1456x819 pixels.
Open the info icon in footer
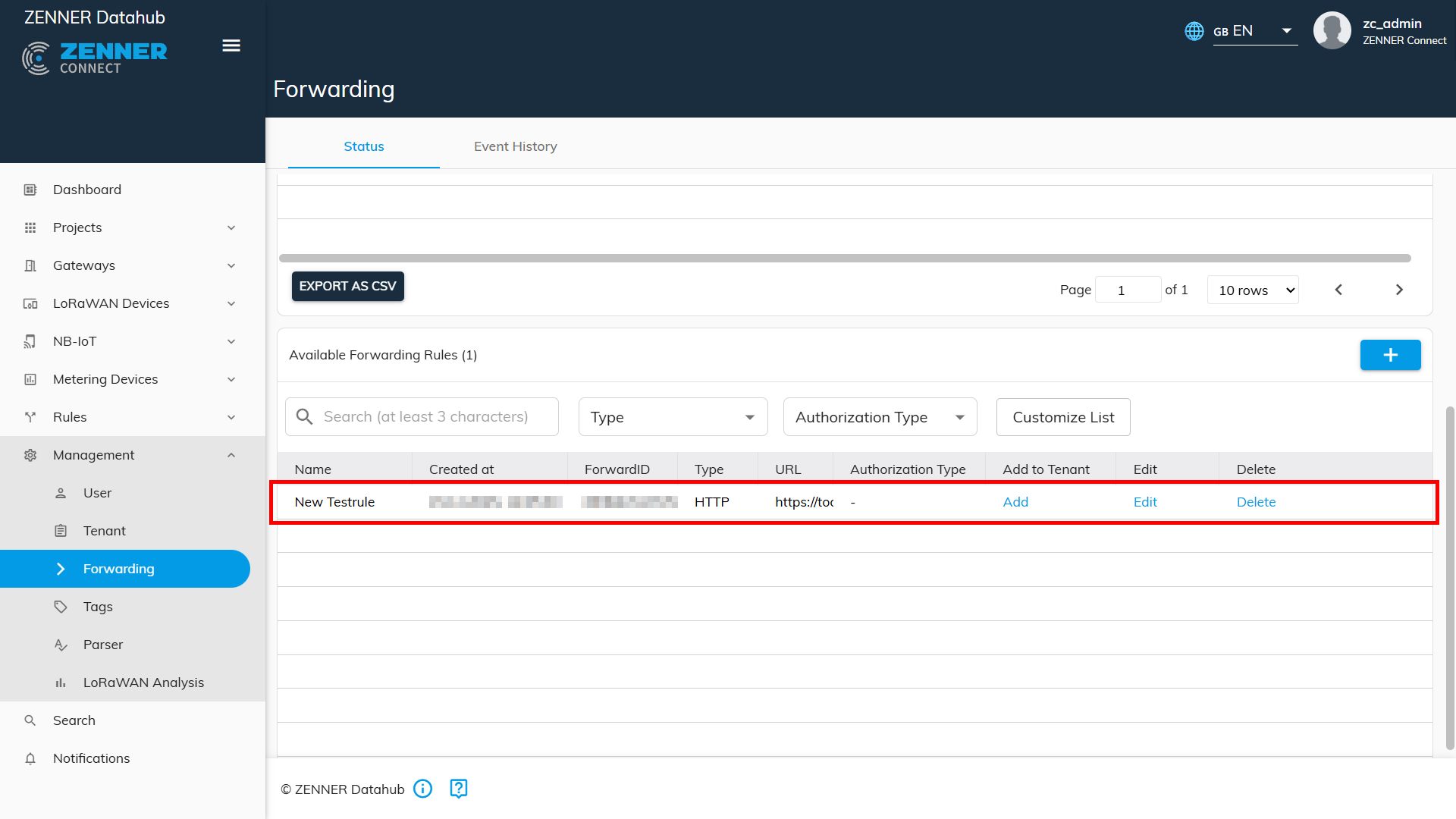click(423, 789)
